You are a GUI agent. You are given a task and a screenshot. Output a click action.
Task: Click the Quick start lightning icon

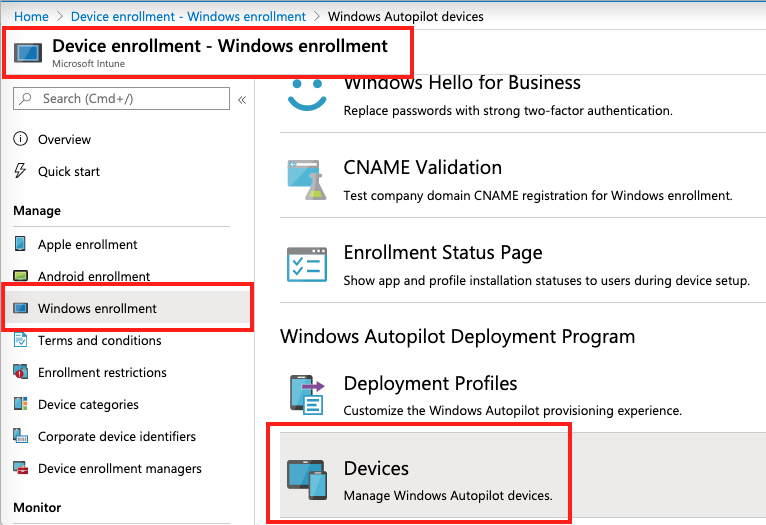[x=20, y=171]
